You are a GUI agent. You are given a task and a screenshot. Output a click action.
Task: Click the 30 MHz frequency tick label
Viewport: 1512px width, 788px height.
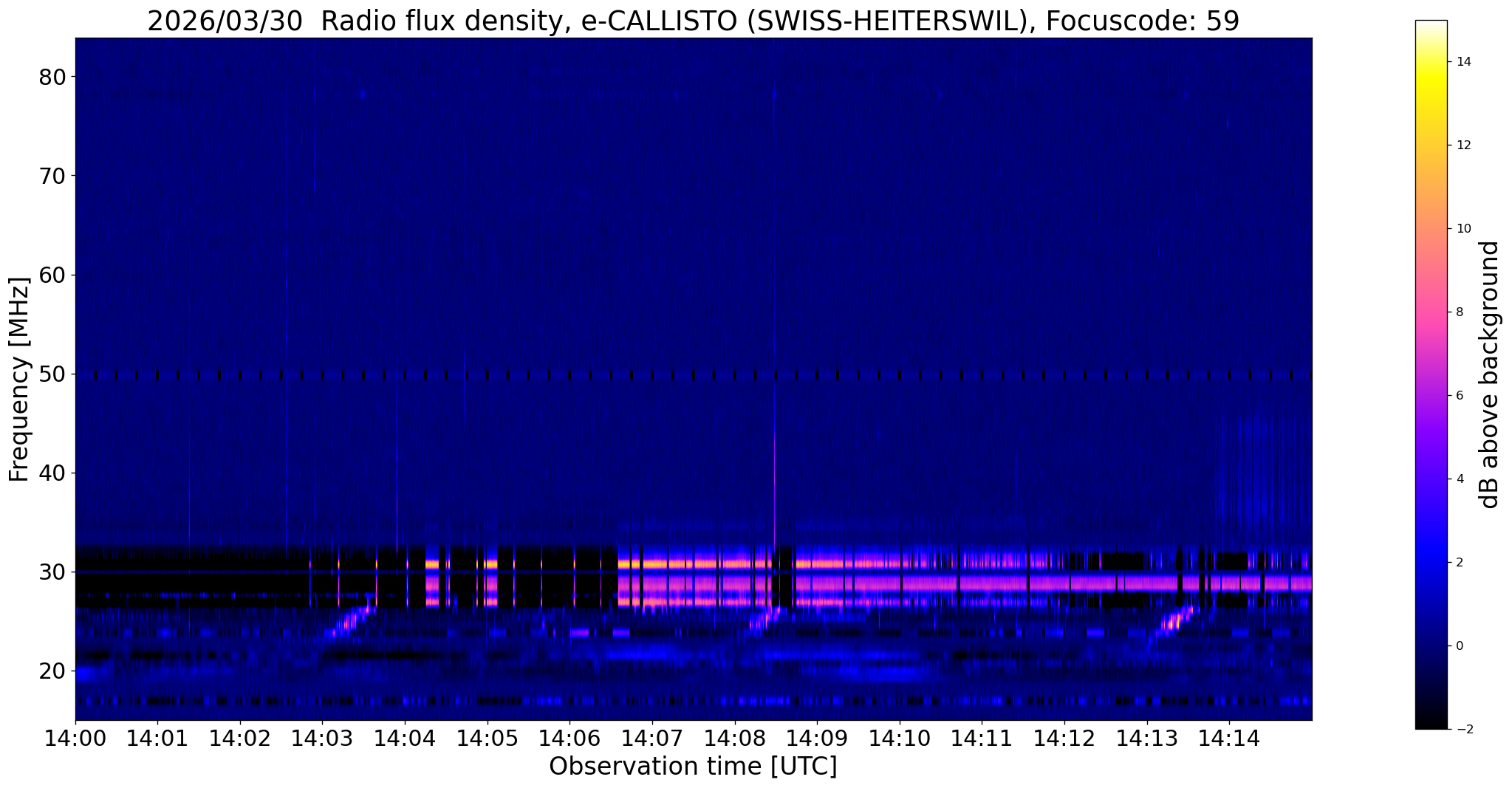[52, 572]
